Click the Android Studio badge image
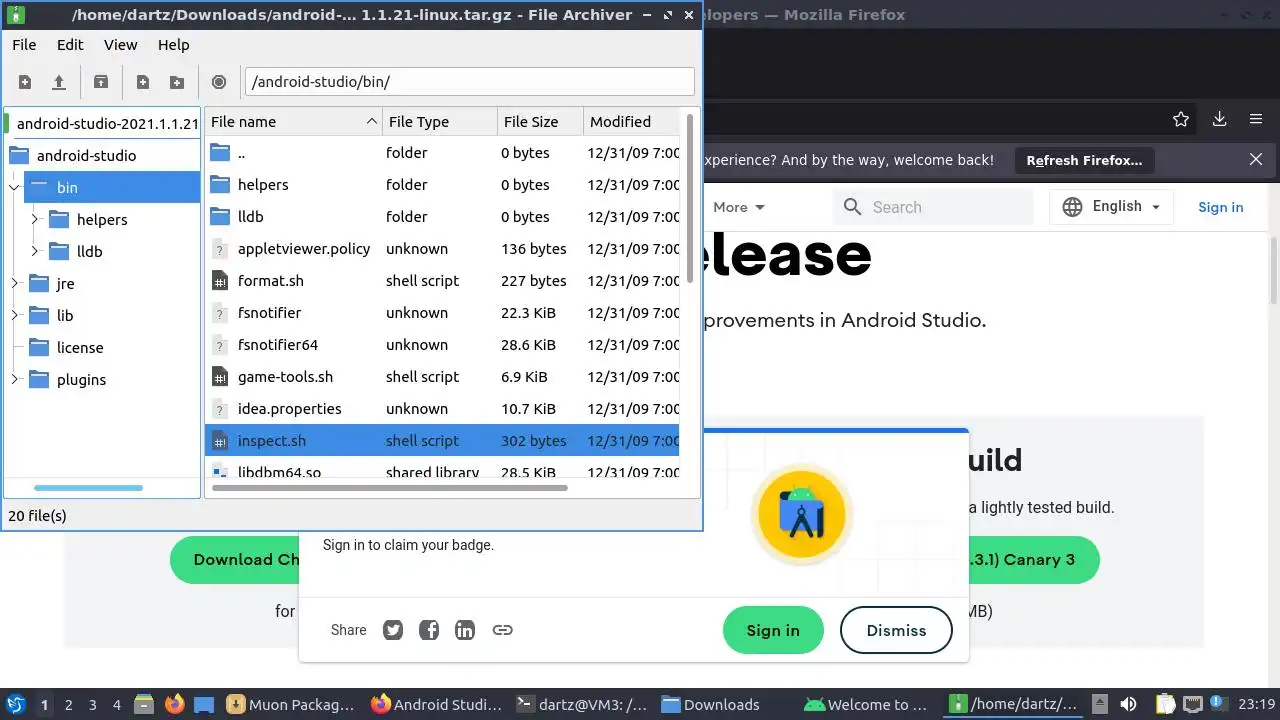The image size is (1280, 720). click(x=801, y=516)
